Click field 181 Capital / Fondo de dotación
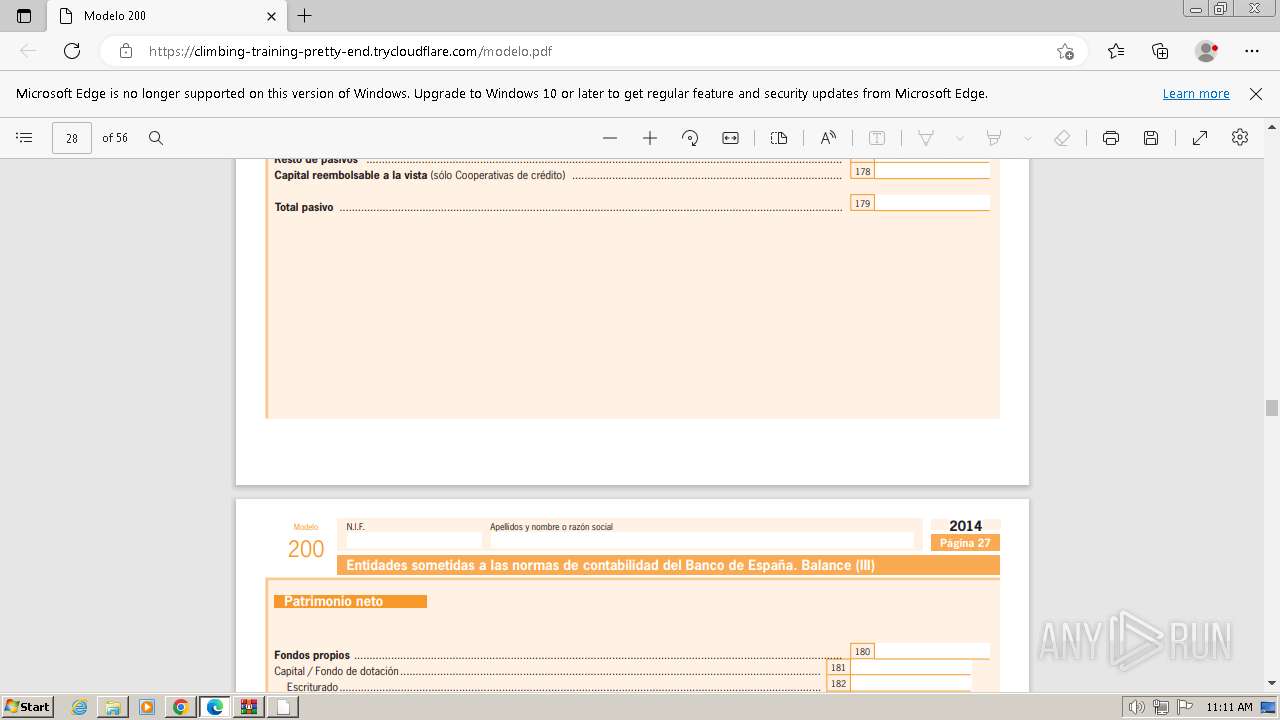The image size is (1280, 720). (910, 667)
